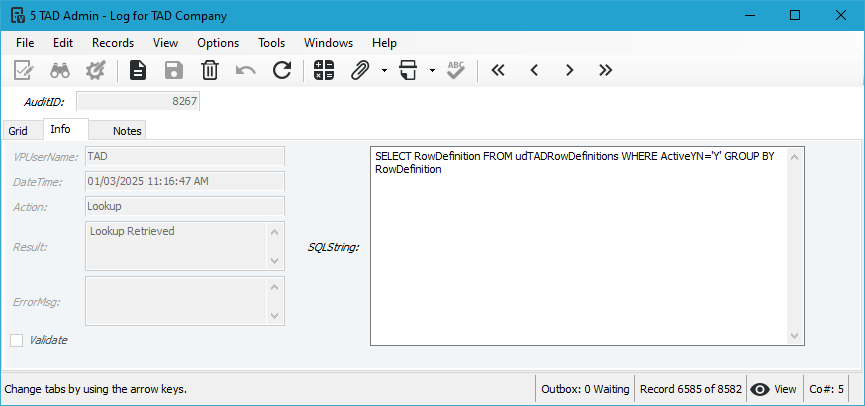Click ErrorMsg box scroll up arrow
865x406 pixels.
click(x=274, y=286)
